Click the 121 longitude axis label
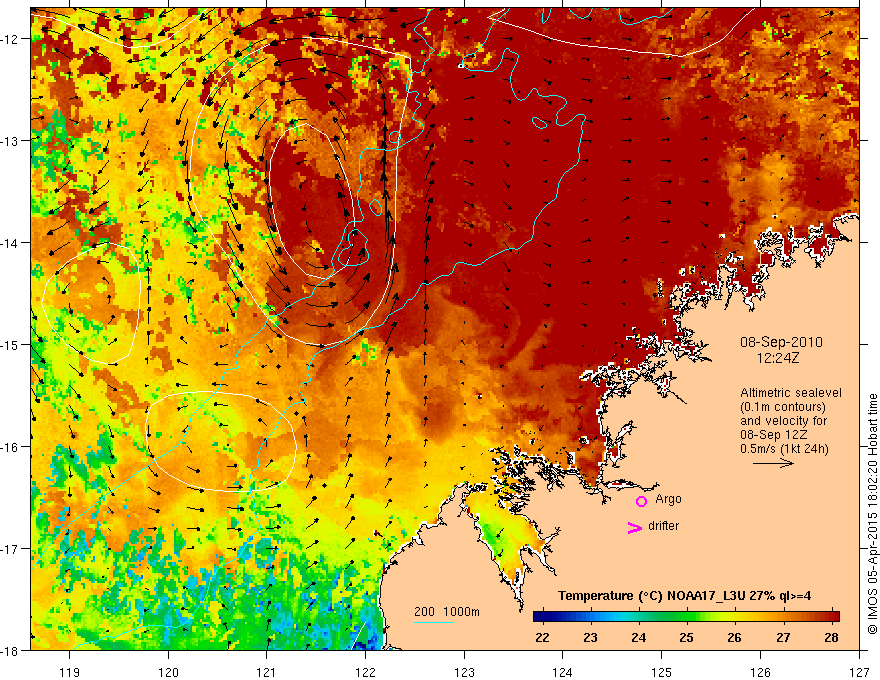The width and height of the screenshot is (880, 680). coord(267,672)
